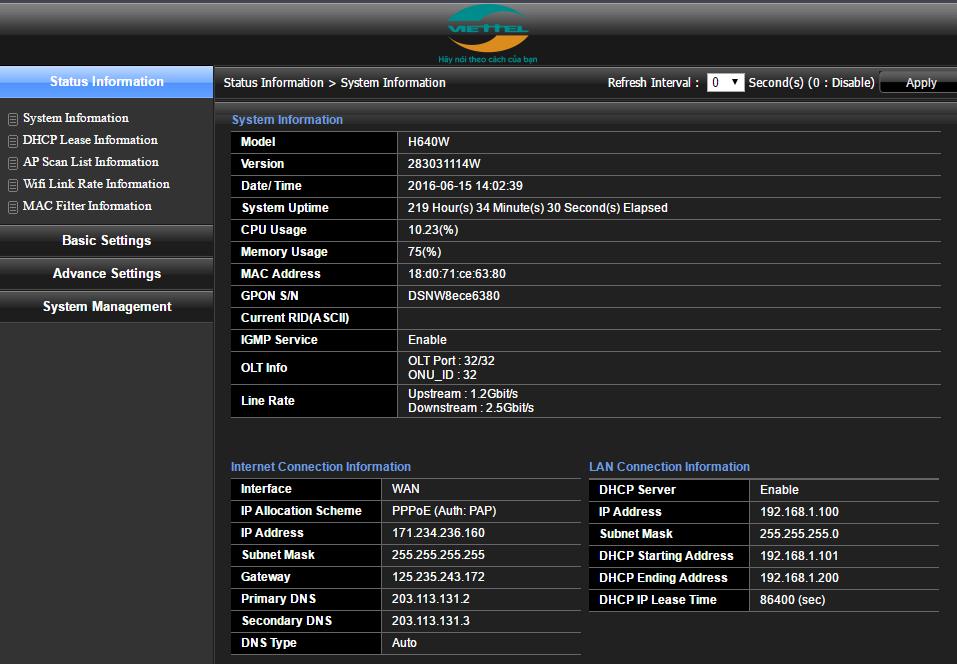
Task: Select the Status Information menu header
Action: 106,82
